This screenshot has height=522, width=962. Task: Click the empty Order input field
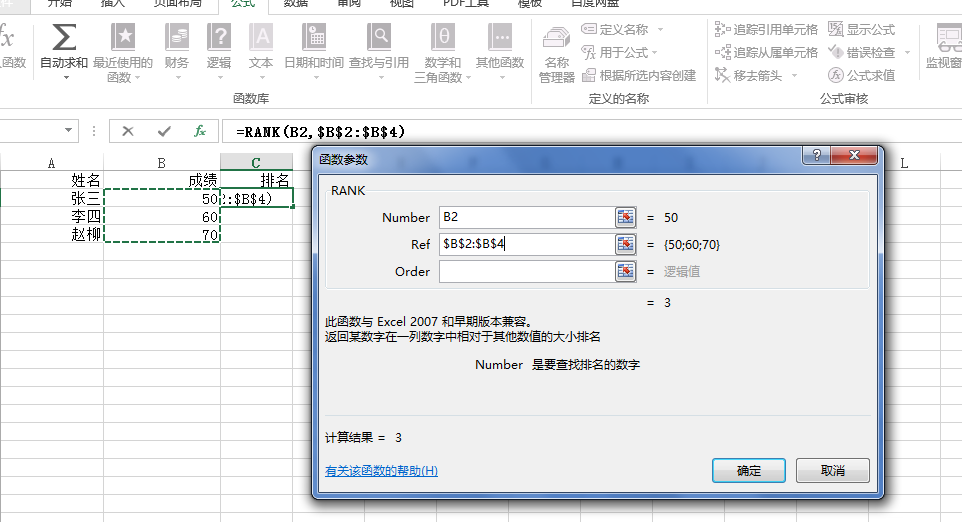tap(527, 271)
